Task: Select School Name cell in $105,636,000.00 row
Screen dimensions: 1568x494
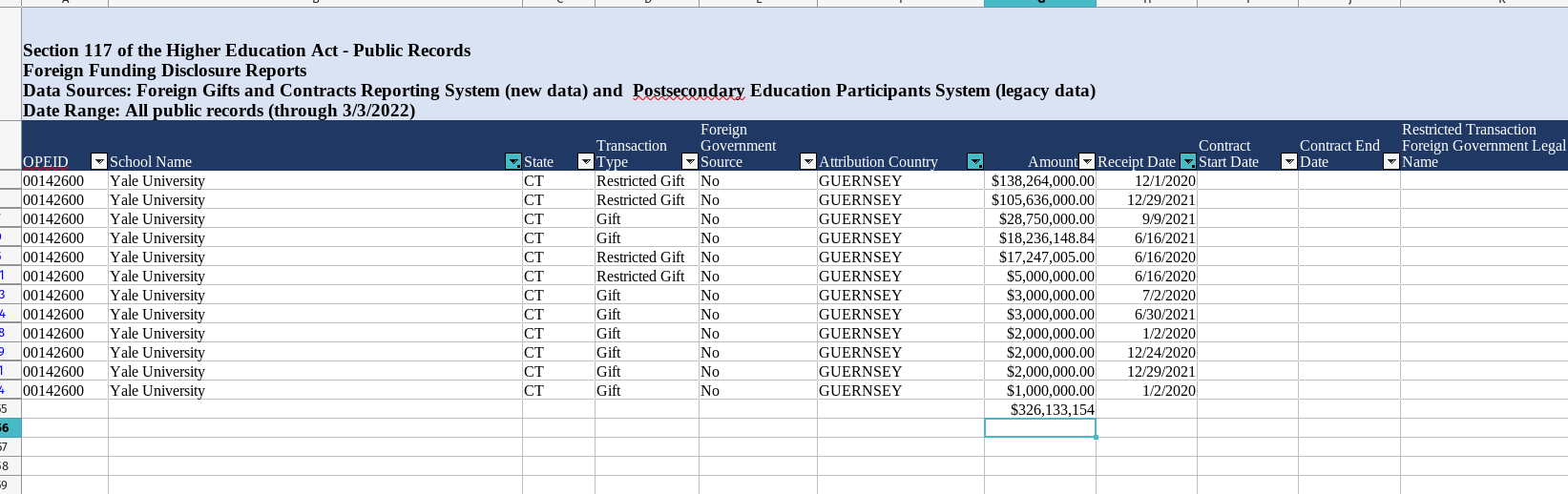Action: pos(315,199)
